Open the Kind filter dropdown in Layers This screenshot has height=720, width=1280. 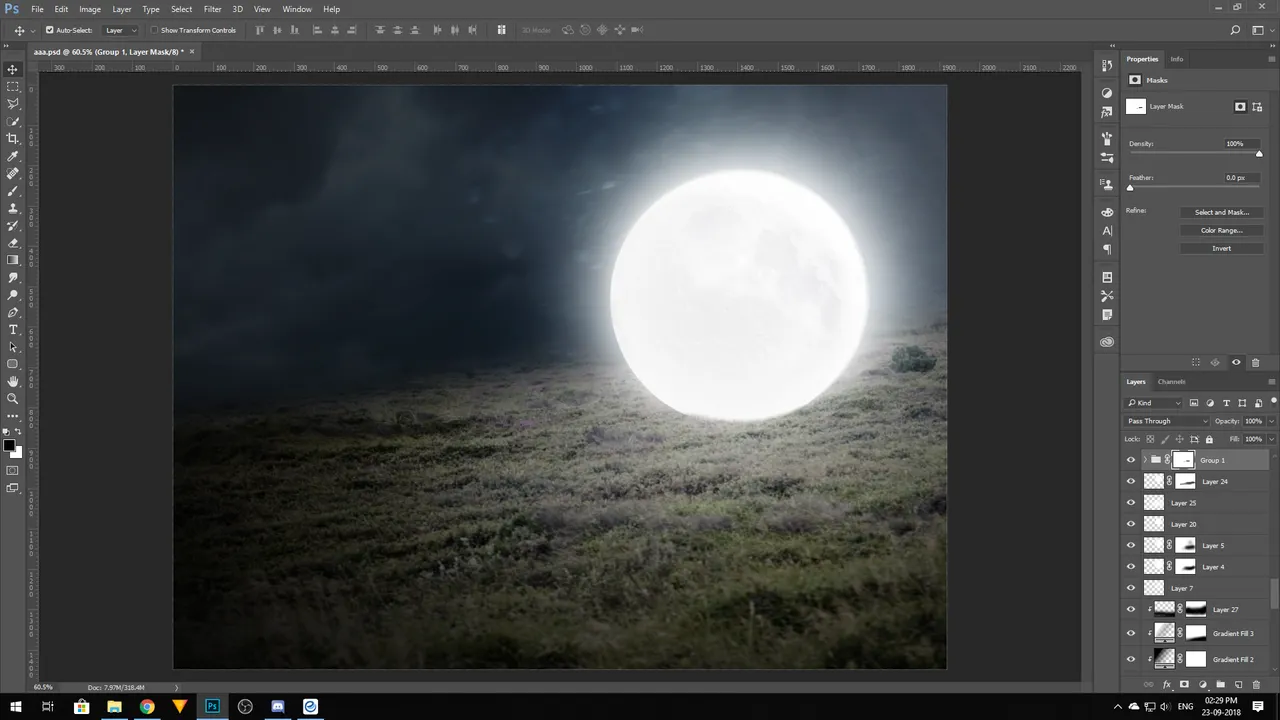[1154, 403]
